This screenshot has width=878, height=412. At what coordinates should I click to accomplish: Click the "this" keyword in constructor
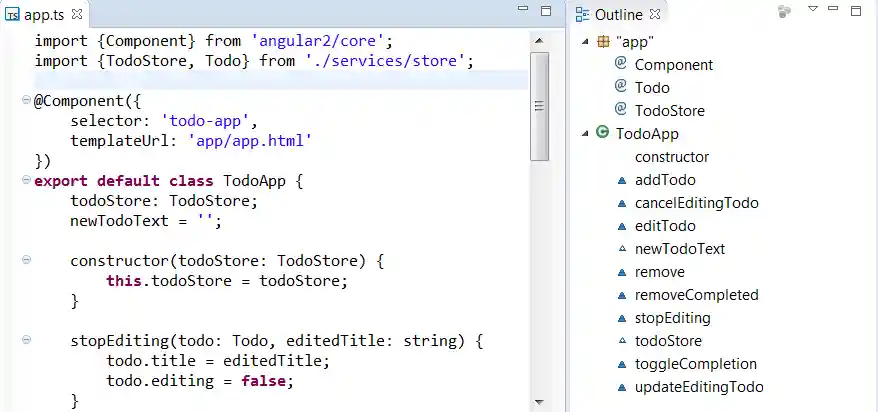tap(124, 280)
